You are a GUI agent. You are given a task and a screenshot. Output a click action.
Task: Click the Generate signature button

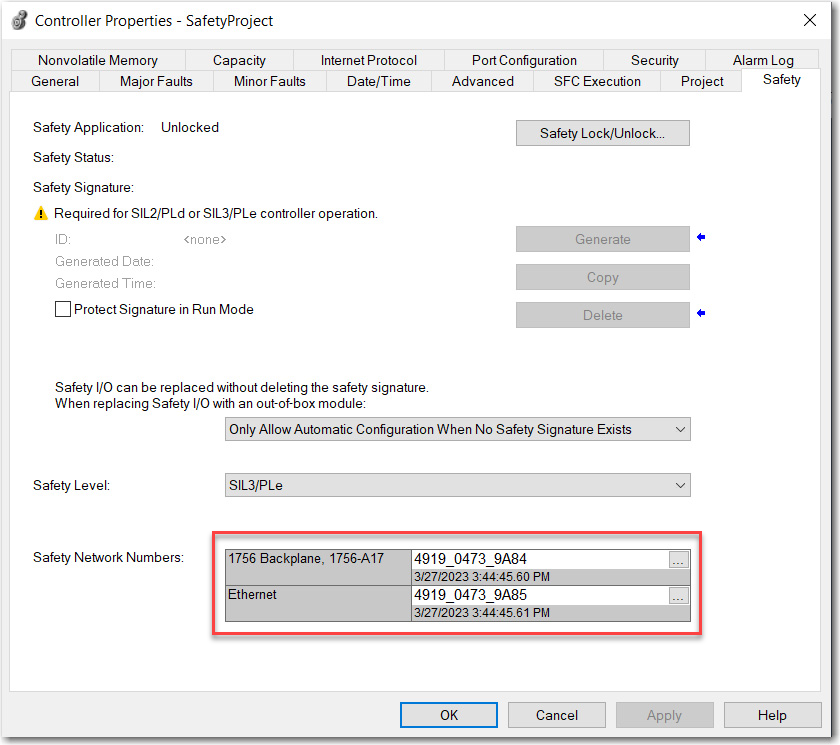tap(602, 239)
